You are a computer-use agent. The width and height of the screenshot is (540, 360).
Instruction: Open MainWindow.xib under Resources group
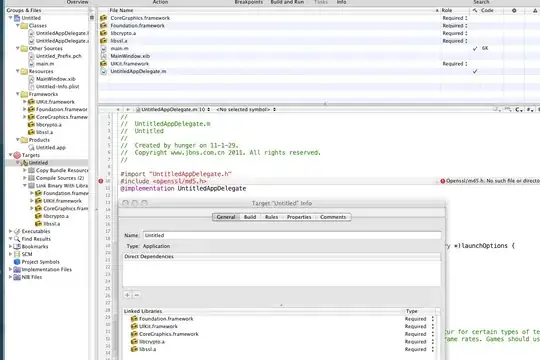pyautogui.click(x=52, y=79)
